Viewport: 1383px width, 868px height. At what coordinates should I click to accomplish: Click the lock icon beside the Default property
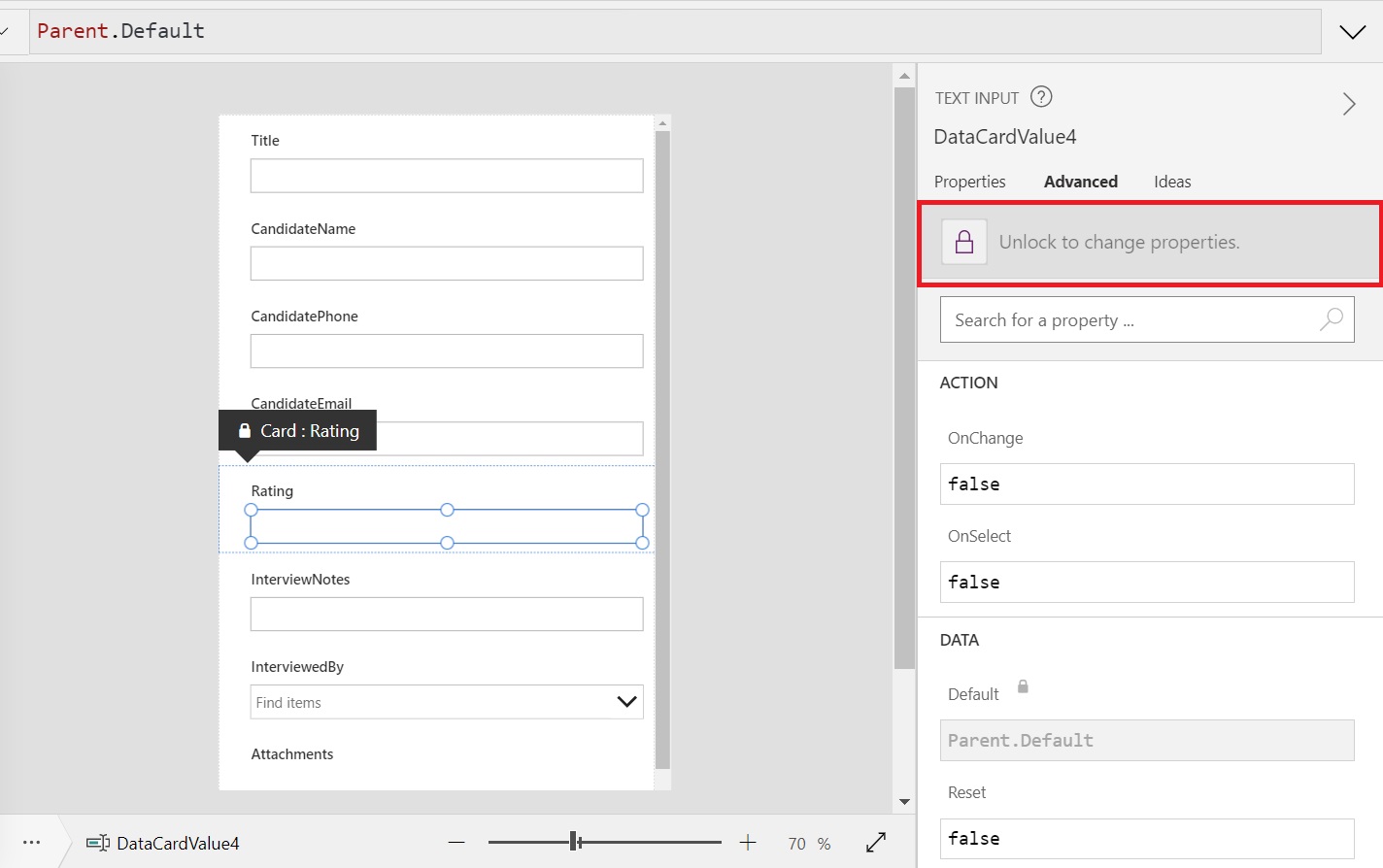[1022, 685]
